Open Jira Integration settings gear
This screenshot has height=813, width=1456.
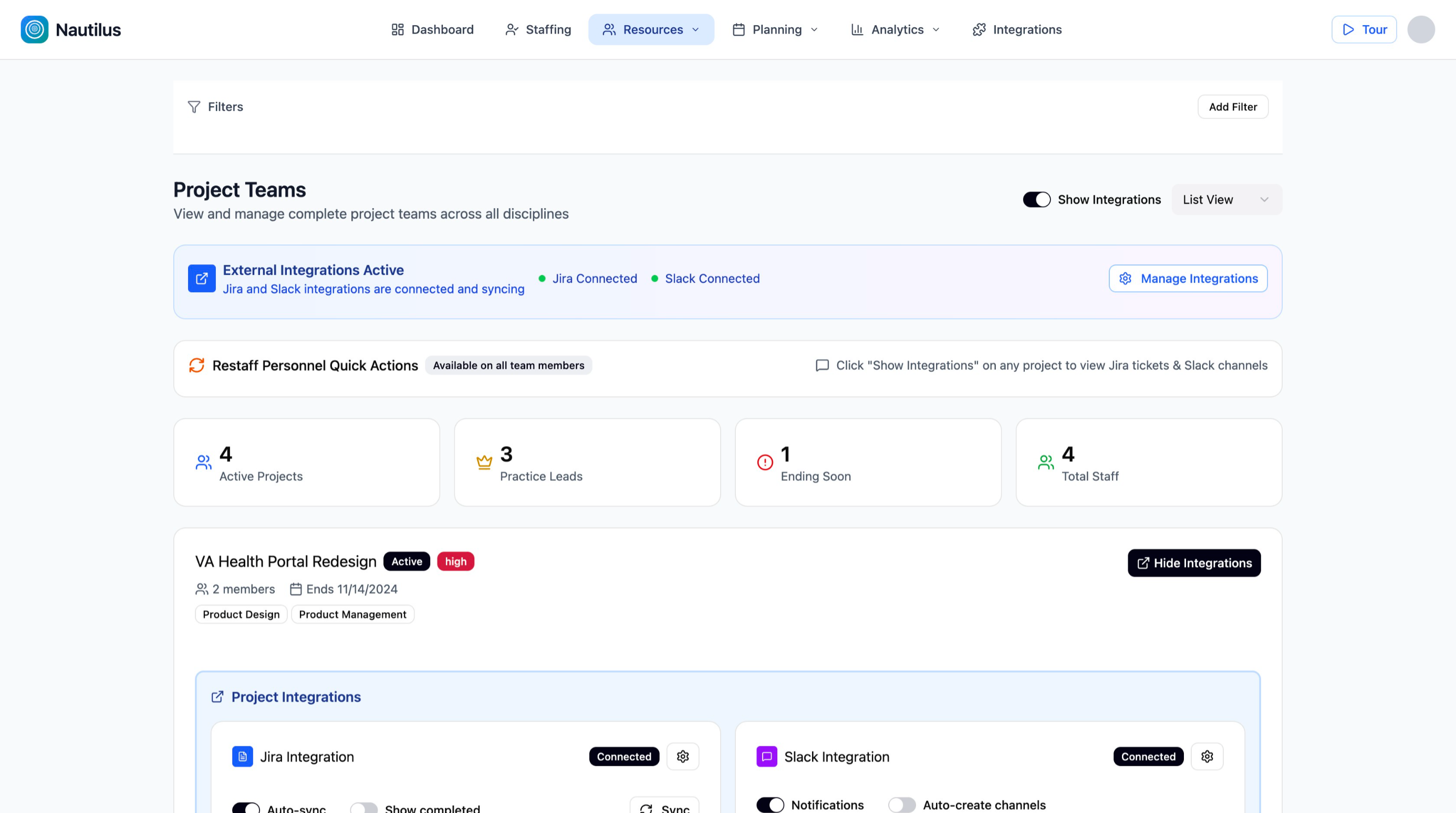[683, 756]
